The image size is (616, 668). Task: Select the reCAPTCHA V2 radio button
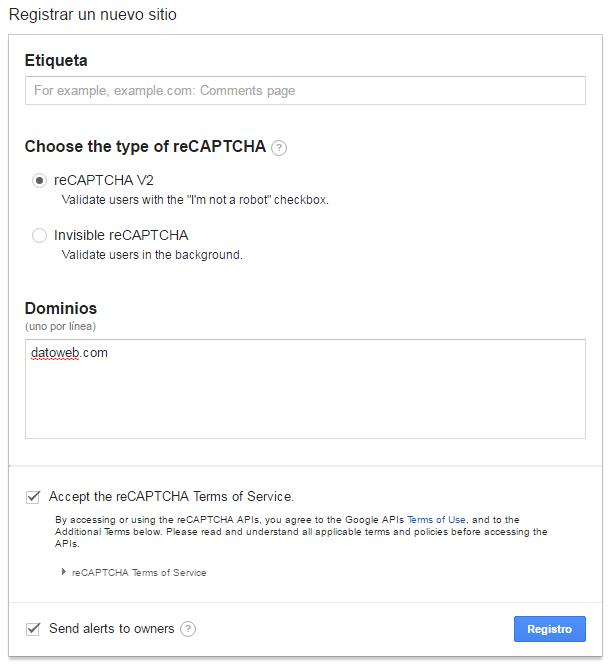point(39,181)
